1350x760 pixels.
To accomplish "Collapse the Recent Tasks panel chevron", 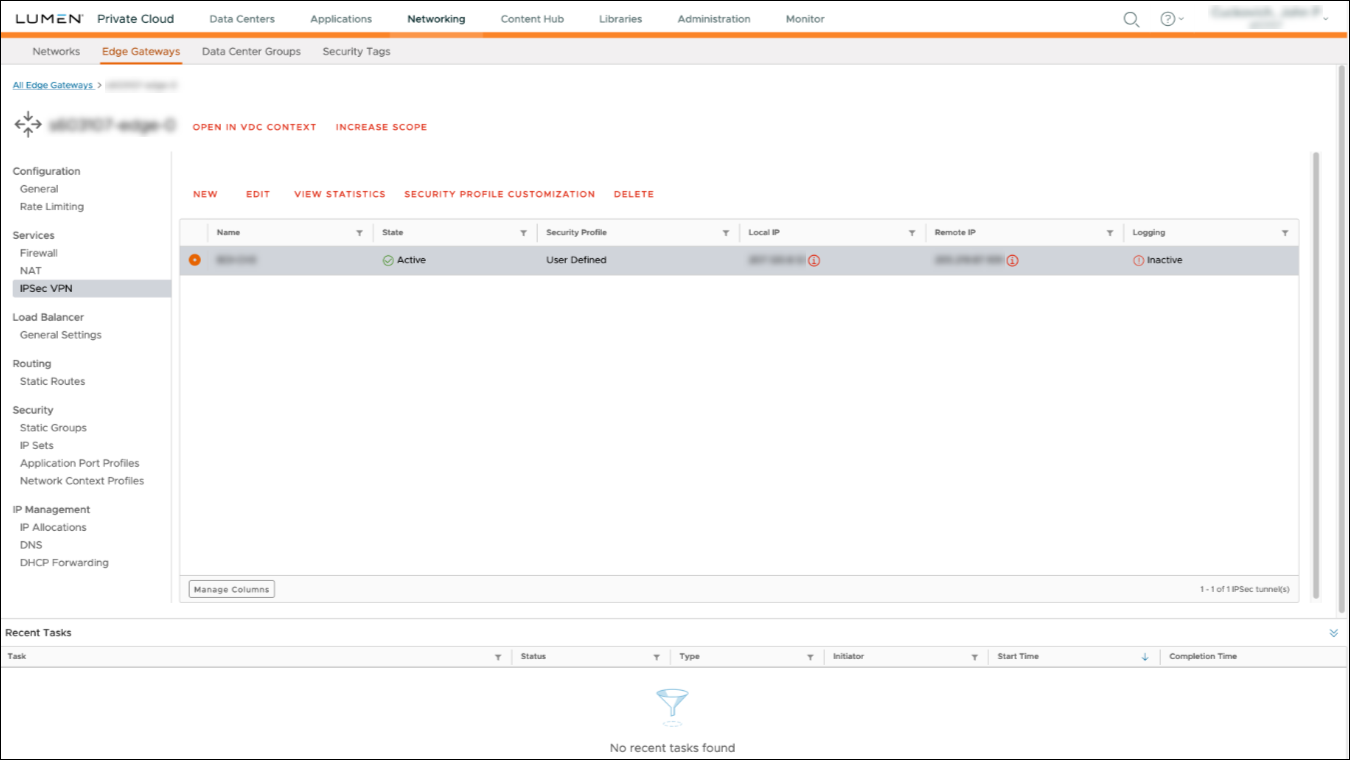I will pos(1332,632).
